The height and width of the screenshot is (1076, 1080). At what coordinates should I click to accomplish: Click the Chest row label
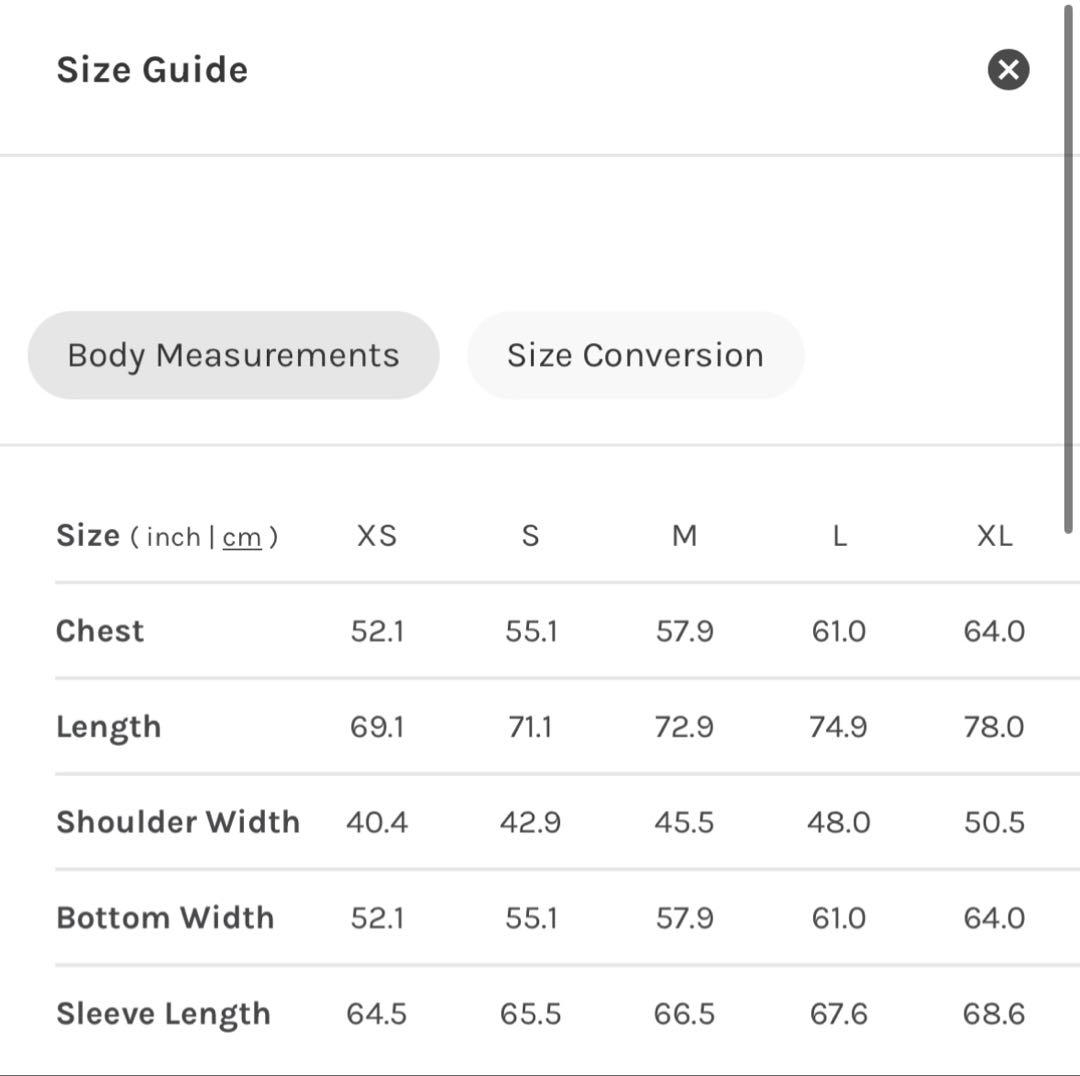100,631
